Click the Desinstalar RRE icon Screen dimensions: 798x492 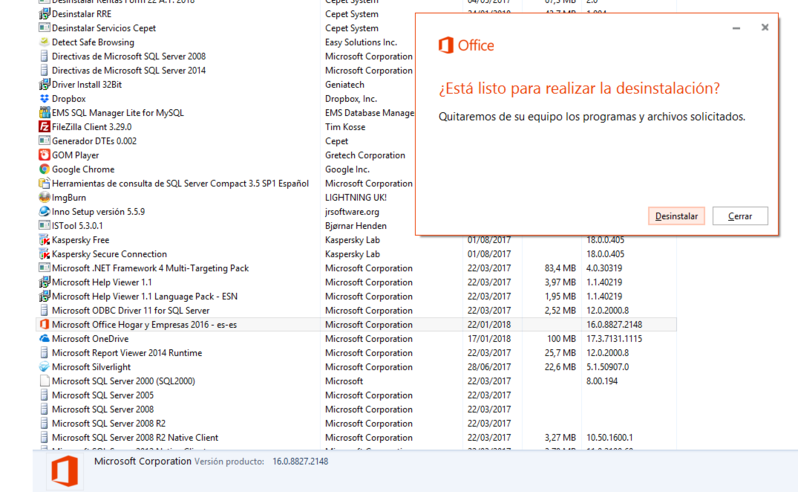44,14
